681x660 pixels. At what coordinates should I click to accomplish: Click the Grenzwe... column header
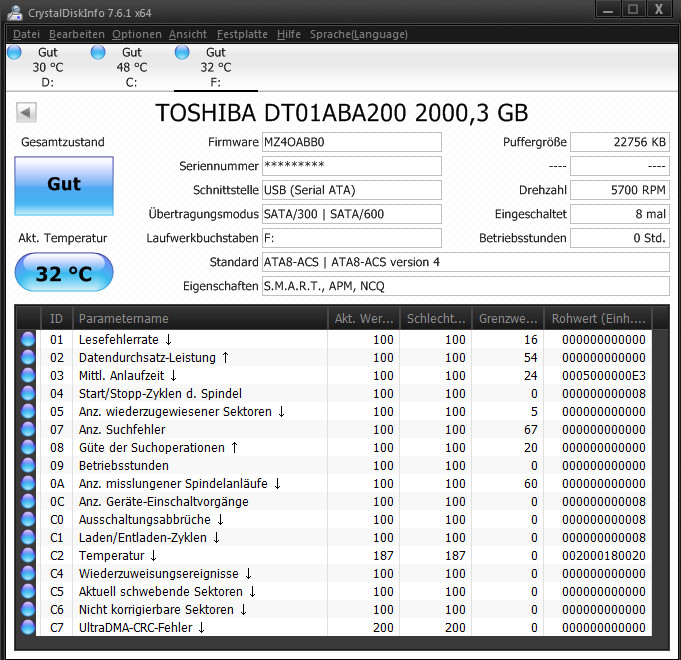coord(508,318)
